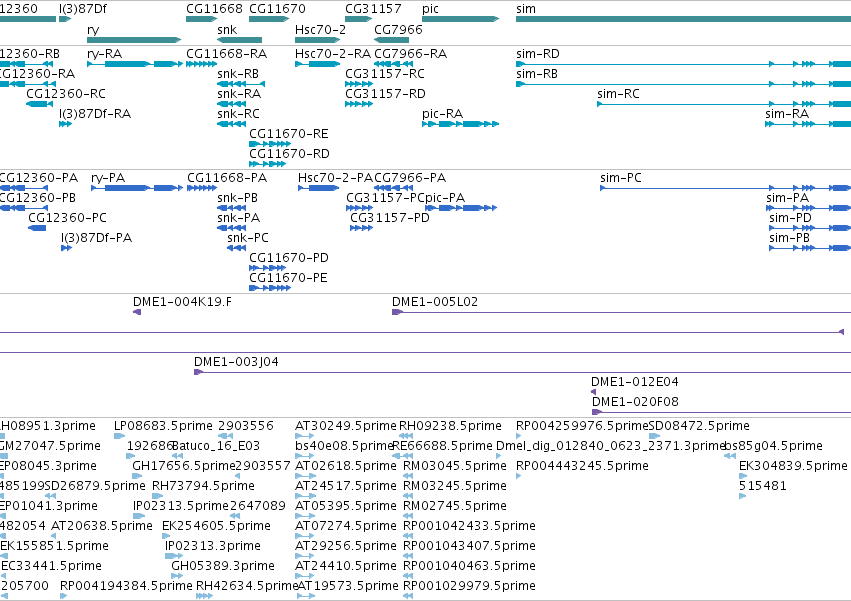Click the EK254605.5prime EST label
The height and width of the screenshot is (601, 851).
pyautogui.click(x=216, y=526)
